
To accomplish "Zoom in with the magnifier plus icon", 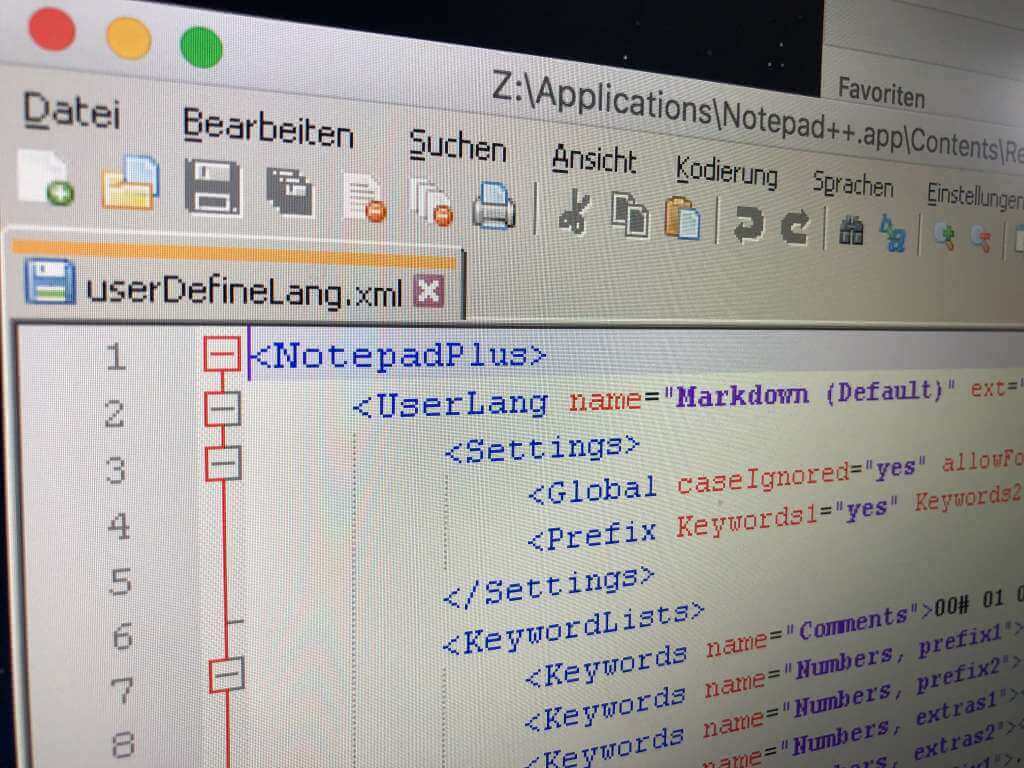I will click(x=945, y=236).
